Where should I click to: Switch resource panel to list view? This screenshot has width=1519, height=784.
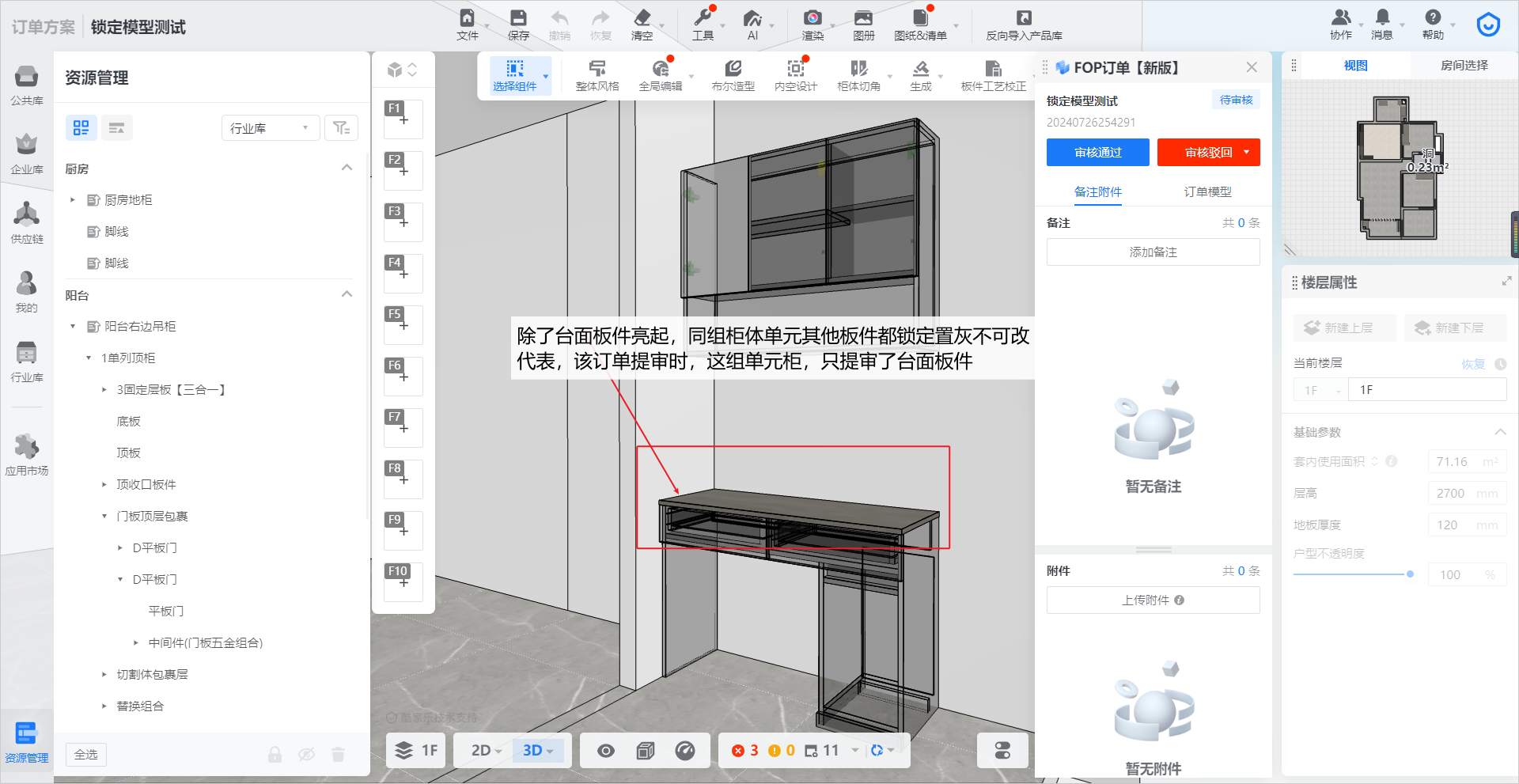(x=116, y=128)
